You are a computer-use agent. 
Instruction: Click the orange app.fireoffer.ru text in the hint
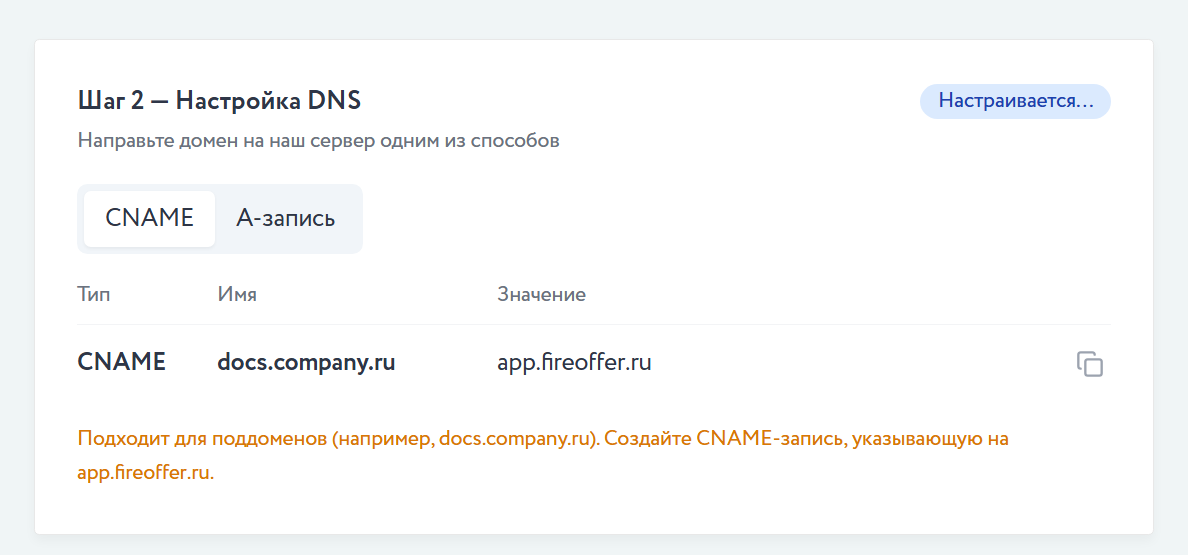(145, 472)
